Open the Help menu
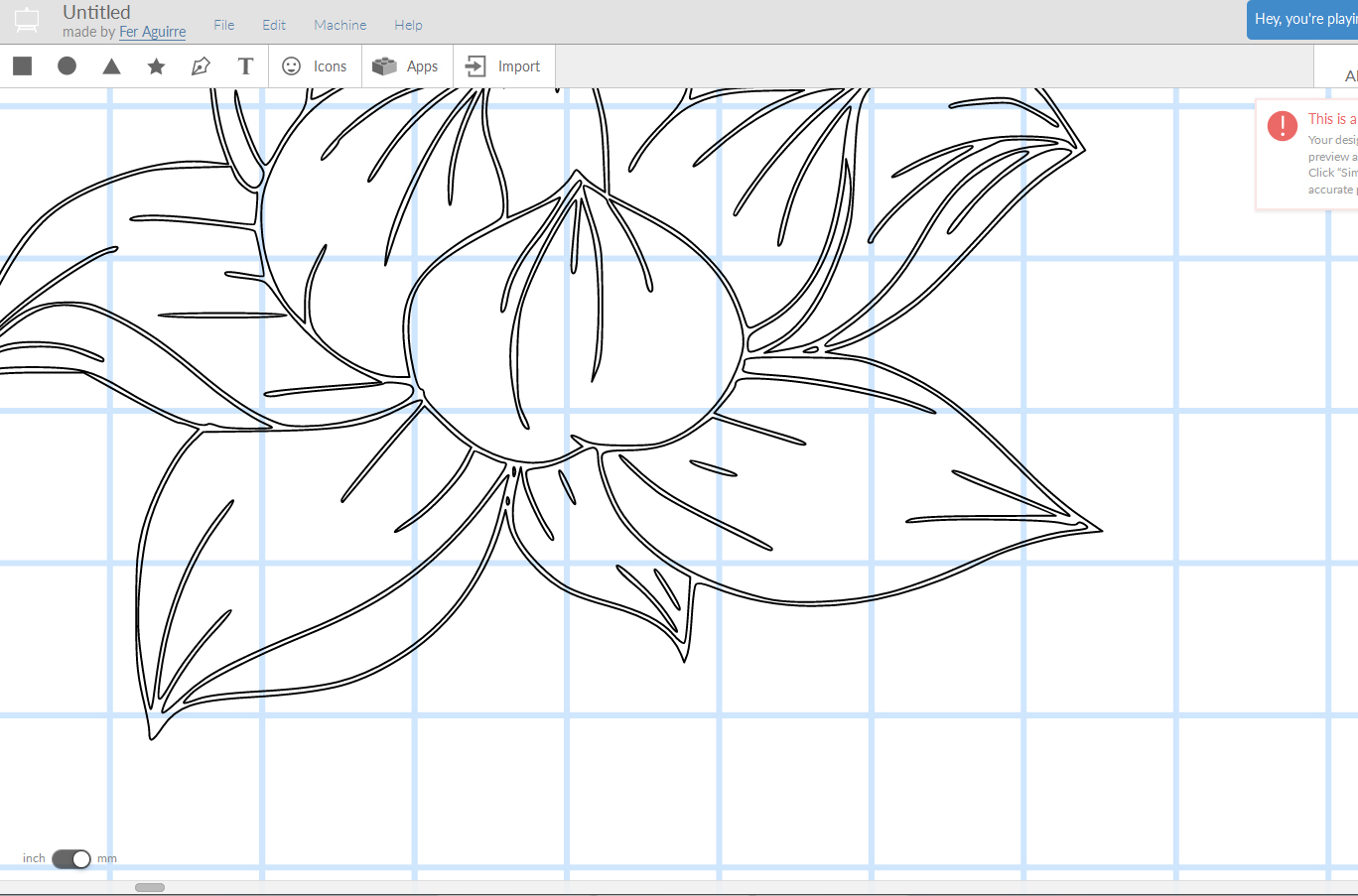The height and width of the screenshot is (896, 1358). click(x=408, y=25)
